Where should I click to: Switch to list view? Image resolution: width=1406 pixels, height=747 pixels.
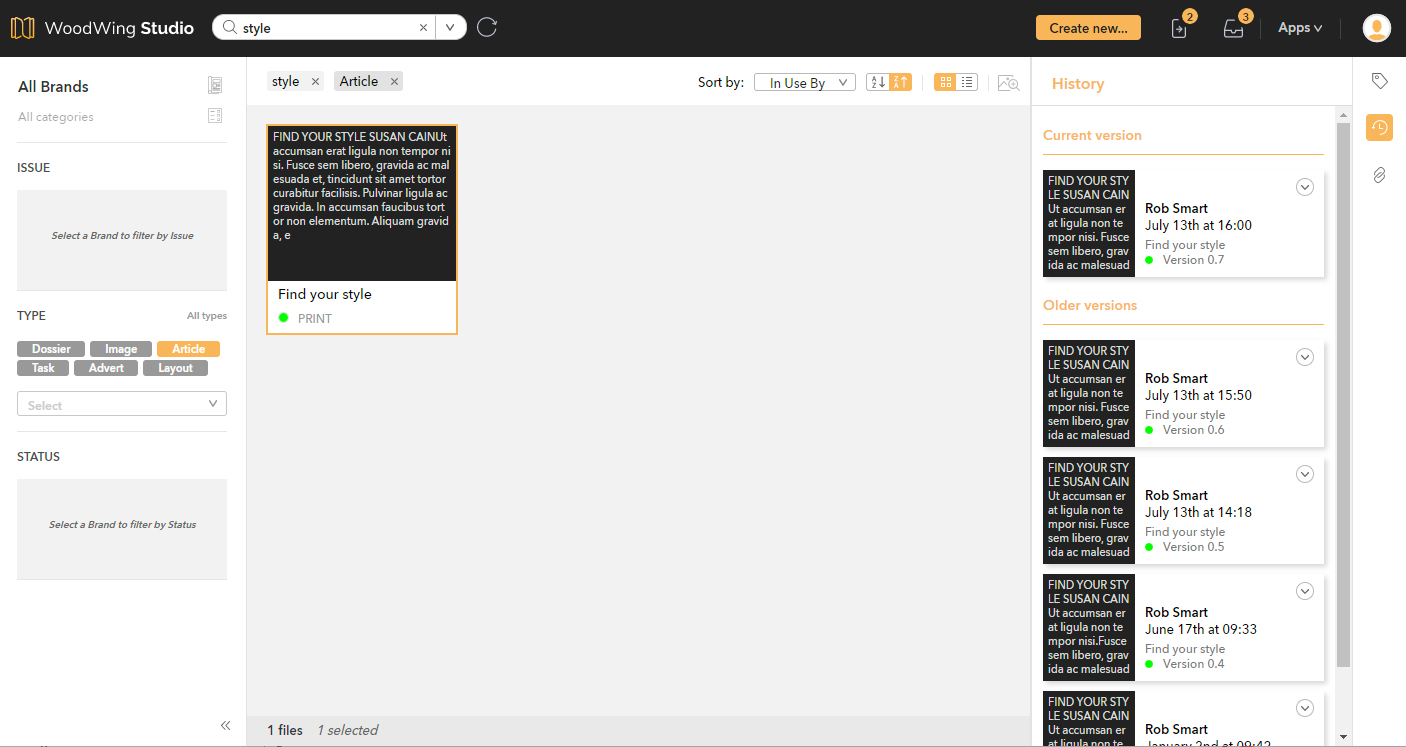[967, 83]
